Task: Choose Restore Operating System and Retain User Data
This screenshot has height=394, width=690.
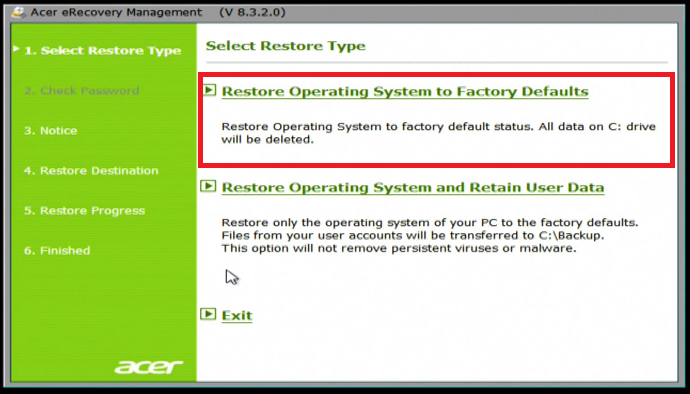Action: (413, 188)
